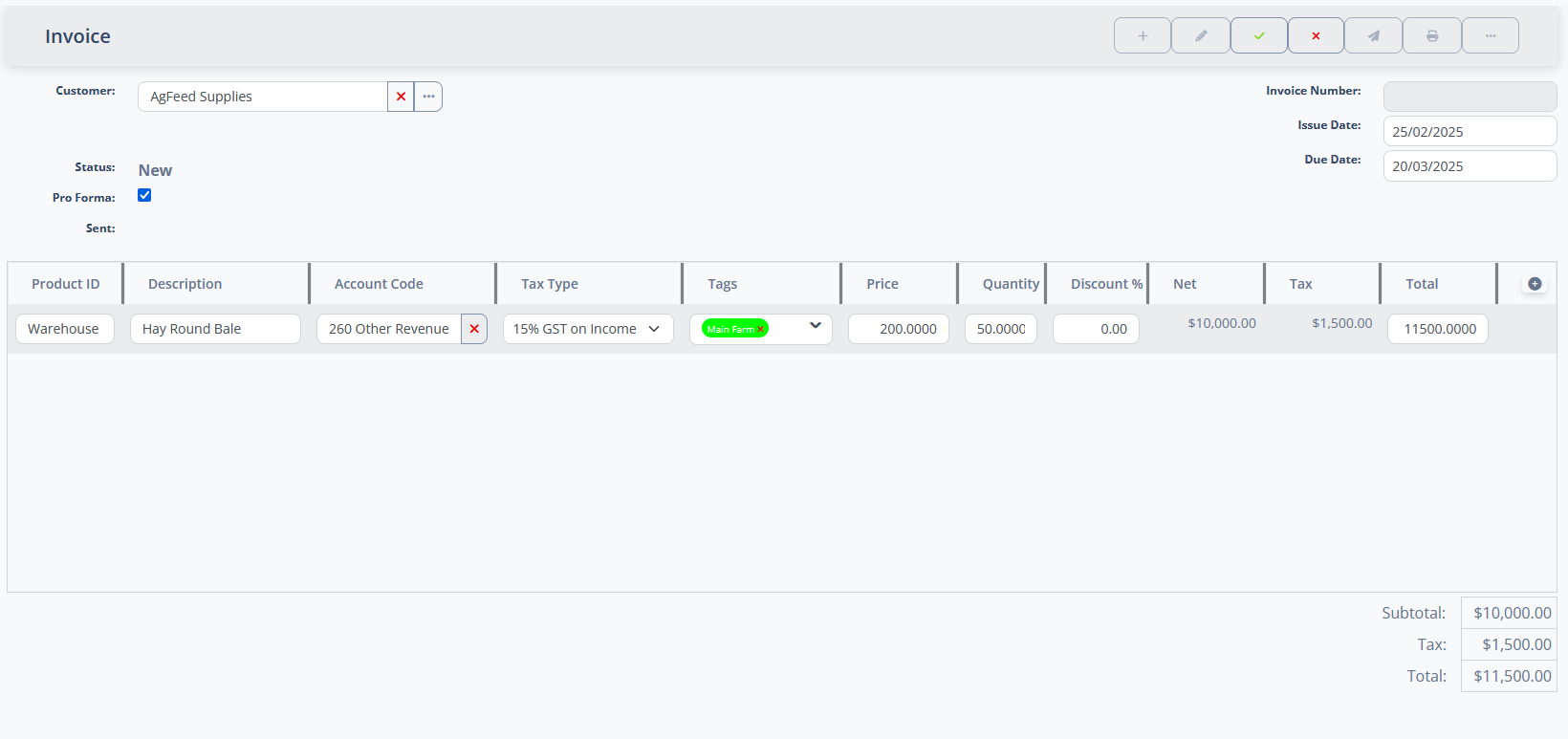Click the Hay Round Bale description field
The width and height of the screenshot is (1568, 739).
coord(215,329)
